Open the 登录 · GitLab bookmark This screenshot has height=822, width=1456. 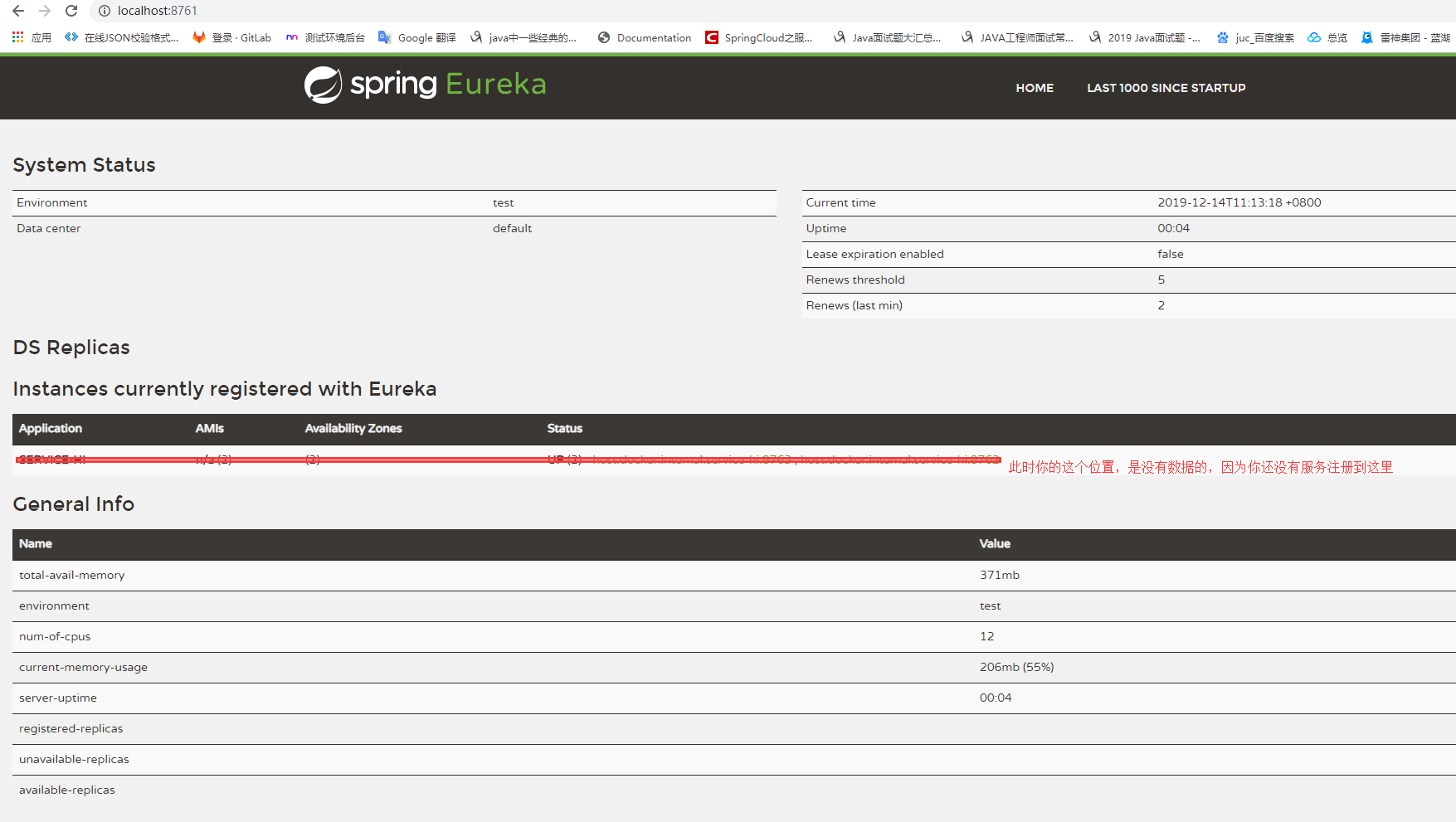pos(232,37)
